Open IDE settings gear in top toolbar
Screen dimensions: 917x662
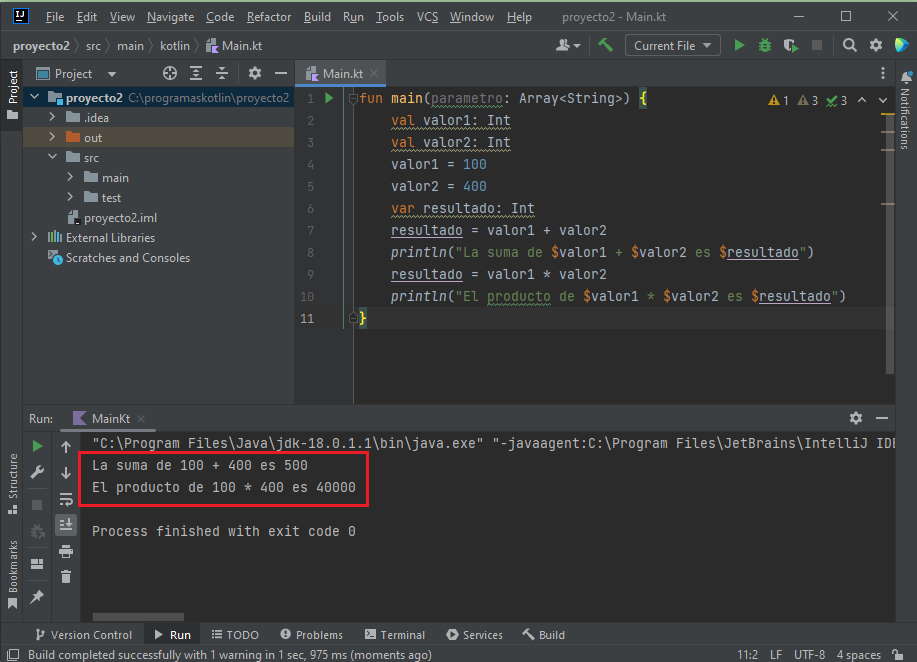click(x=875, y=46)
